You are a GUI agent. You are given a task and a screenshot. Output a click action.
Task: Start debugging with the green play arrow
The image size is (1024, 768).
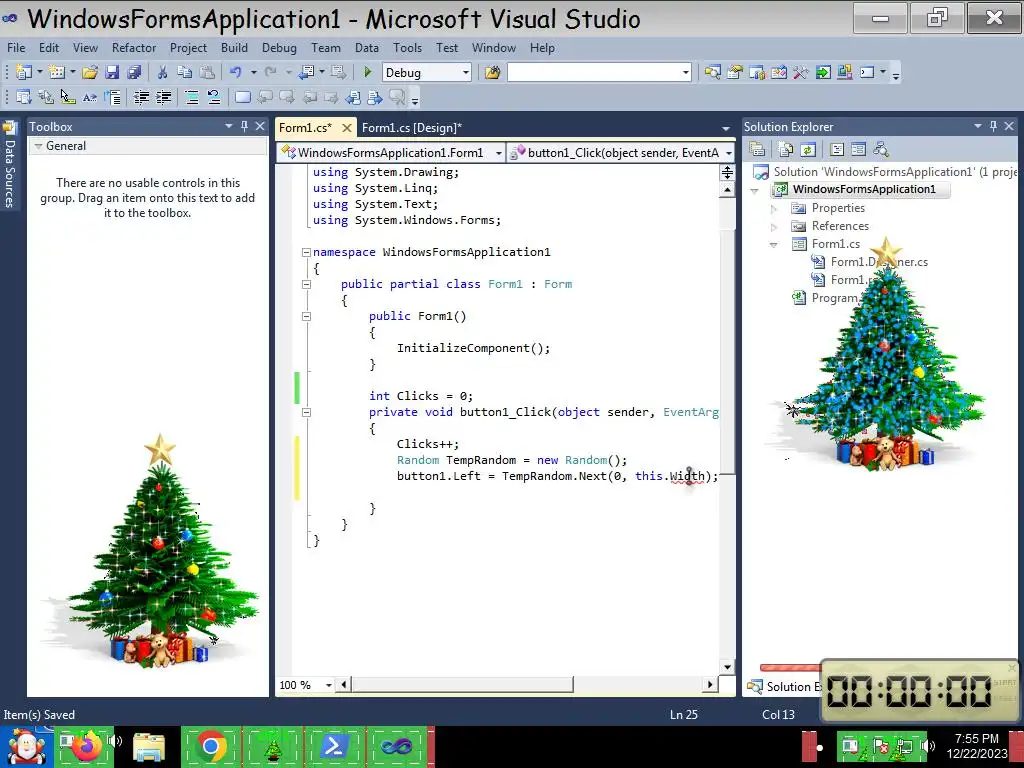pos(368,72)
